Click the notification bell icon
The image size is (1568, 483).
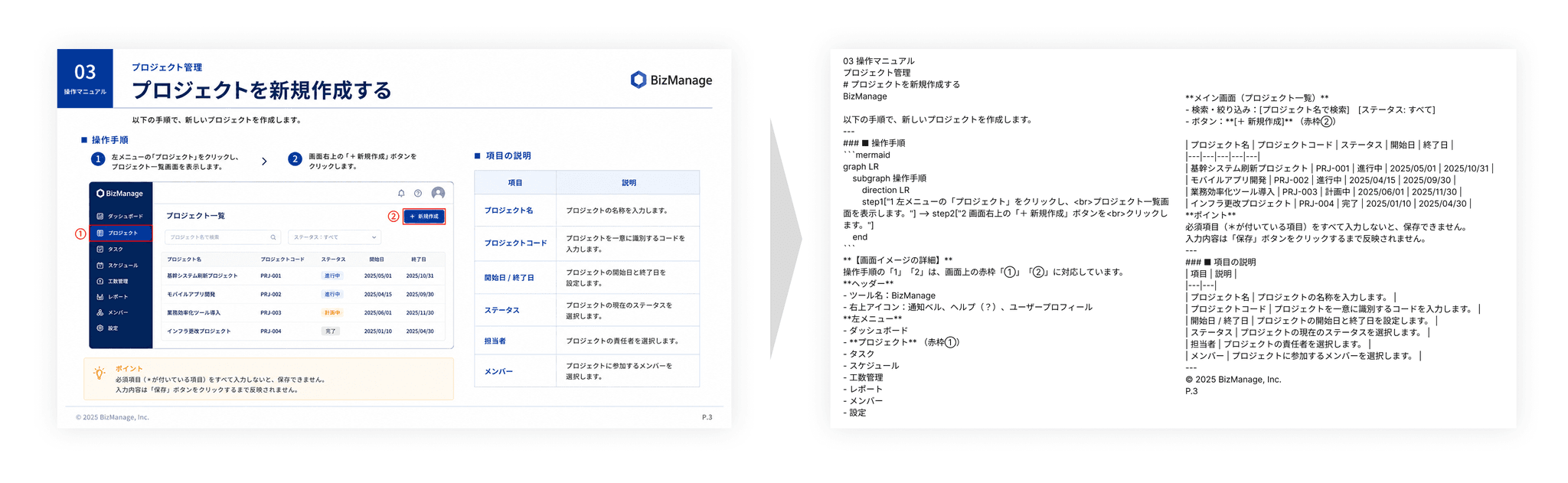(x=401, y=194)
